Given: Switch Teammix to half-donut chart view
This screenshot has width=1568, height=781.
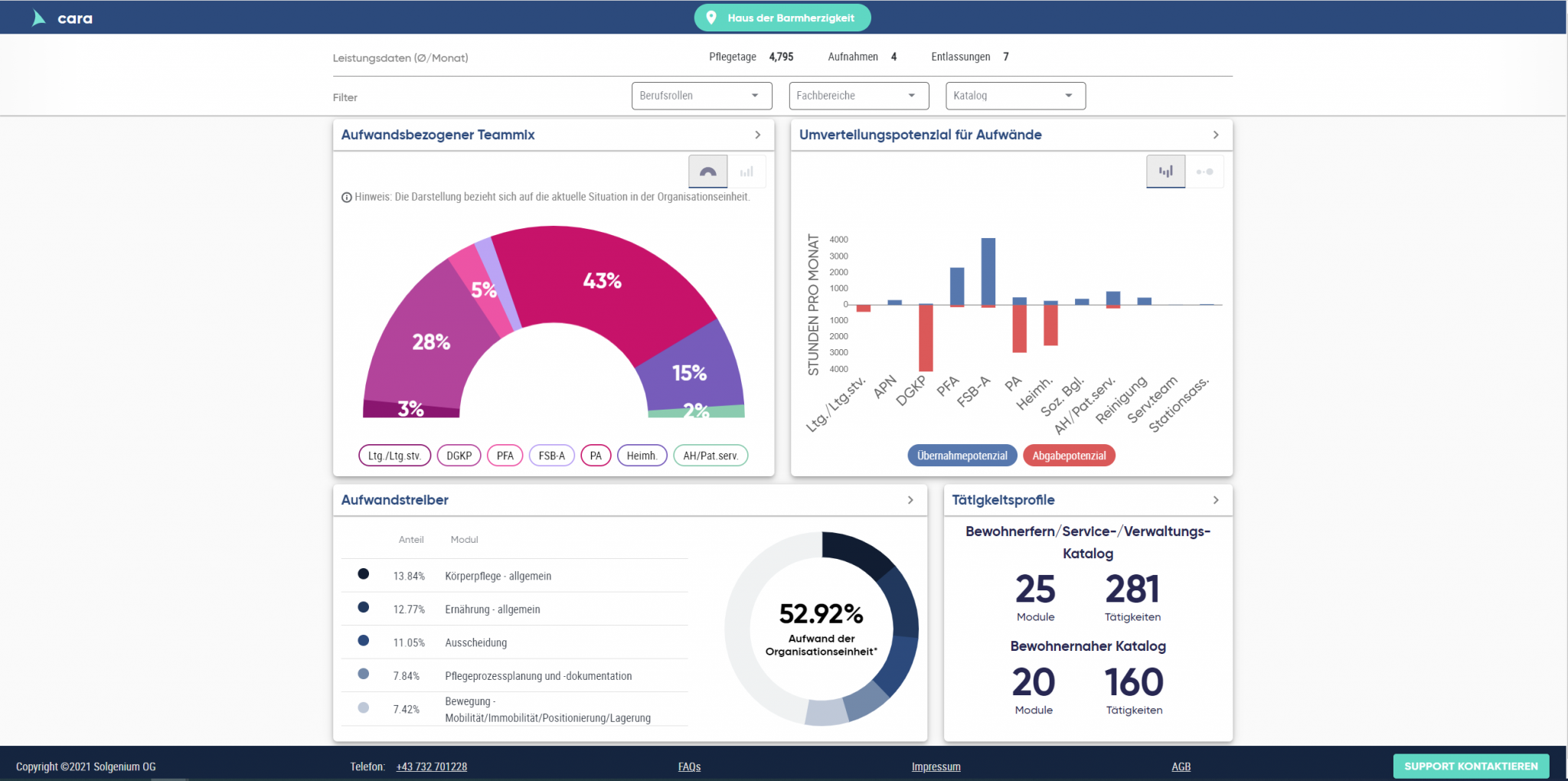Looking at the screenshot, I should 707,172.
